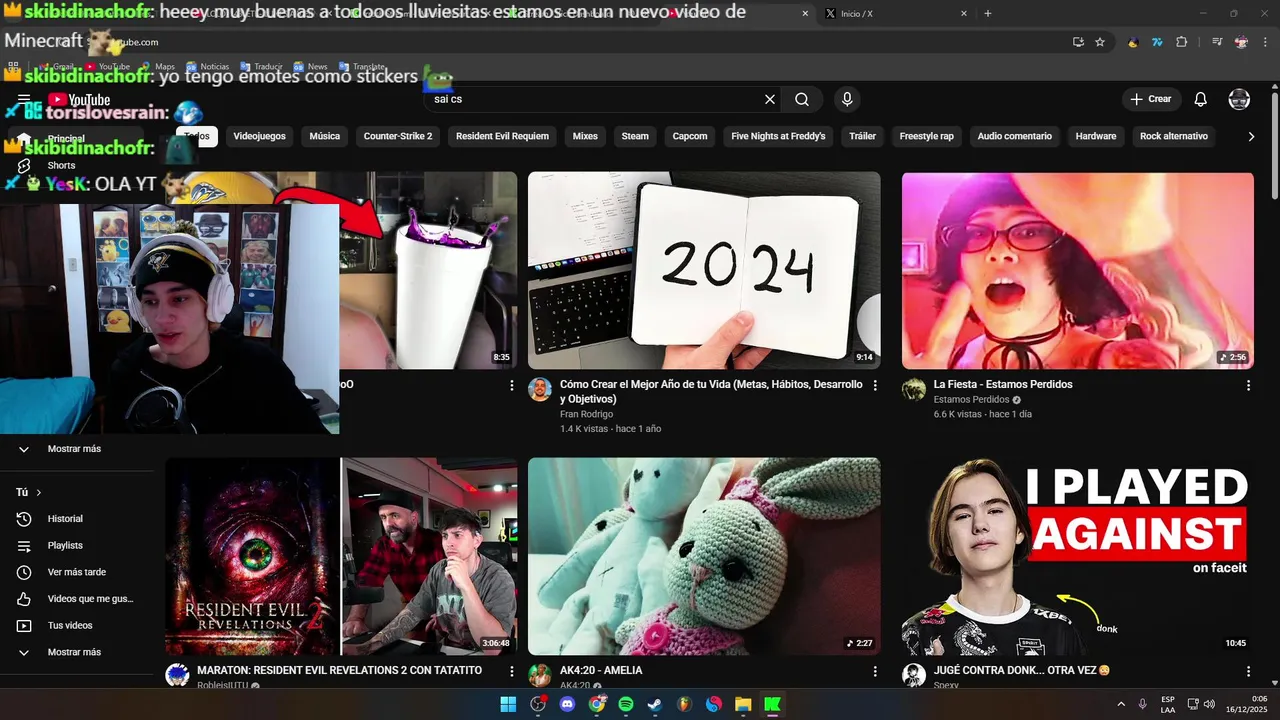Click the taskbar volume icon
The height and width of the screenshot is (720, 1280).
tap(1210, 704)
